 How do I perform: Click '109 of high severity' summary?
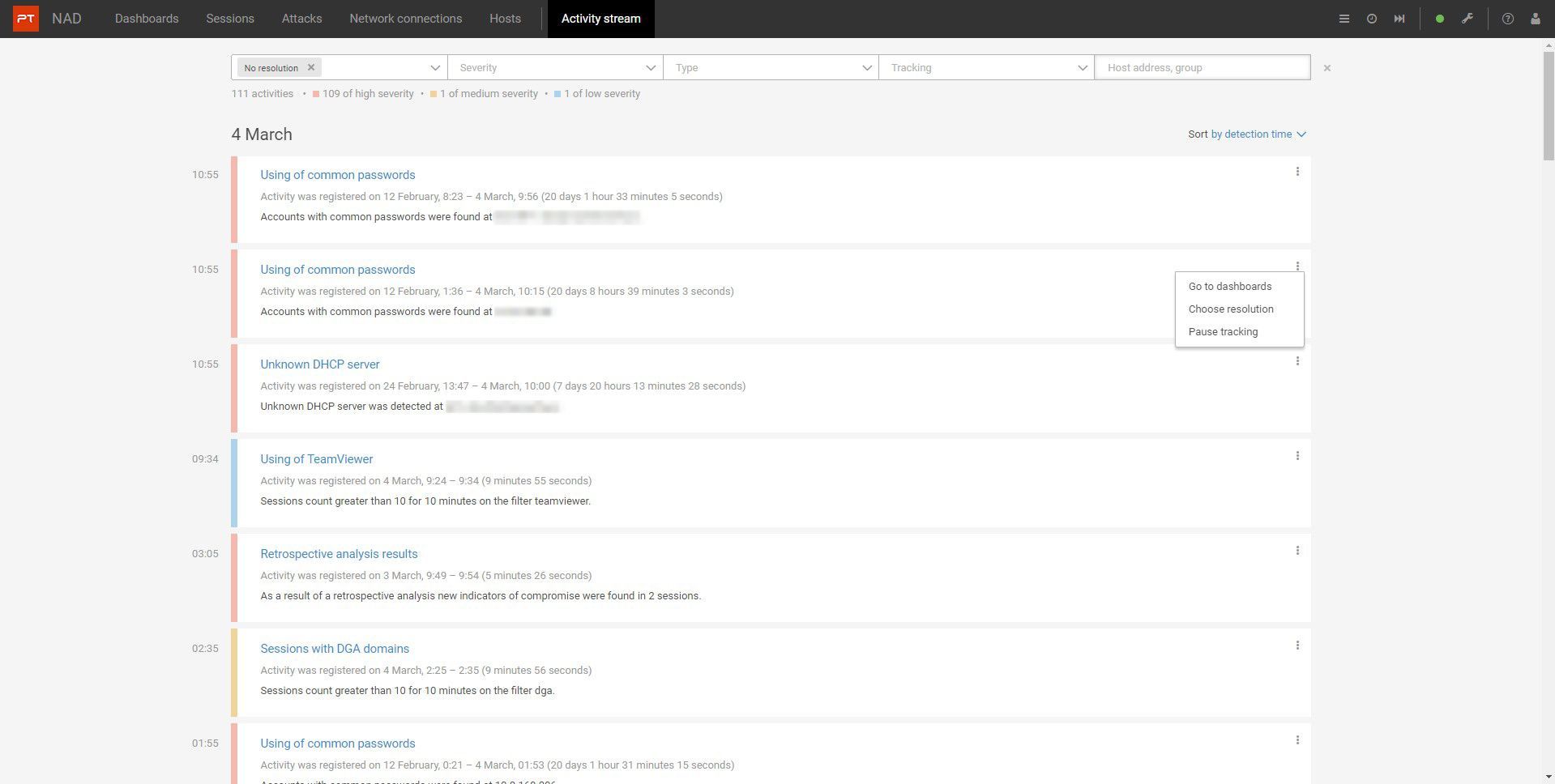click(x=363, y=94)
